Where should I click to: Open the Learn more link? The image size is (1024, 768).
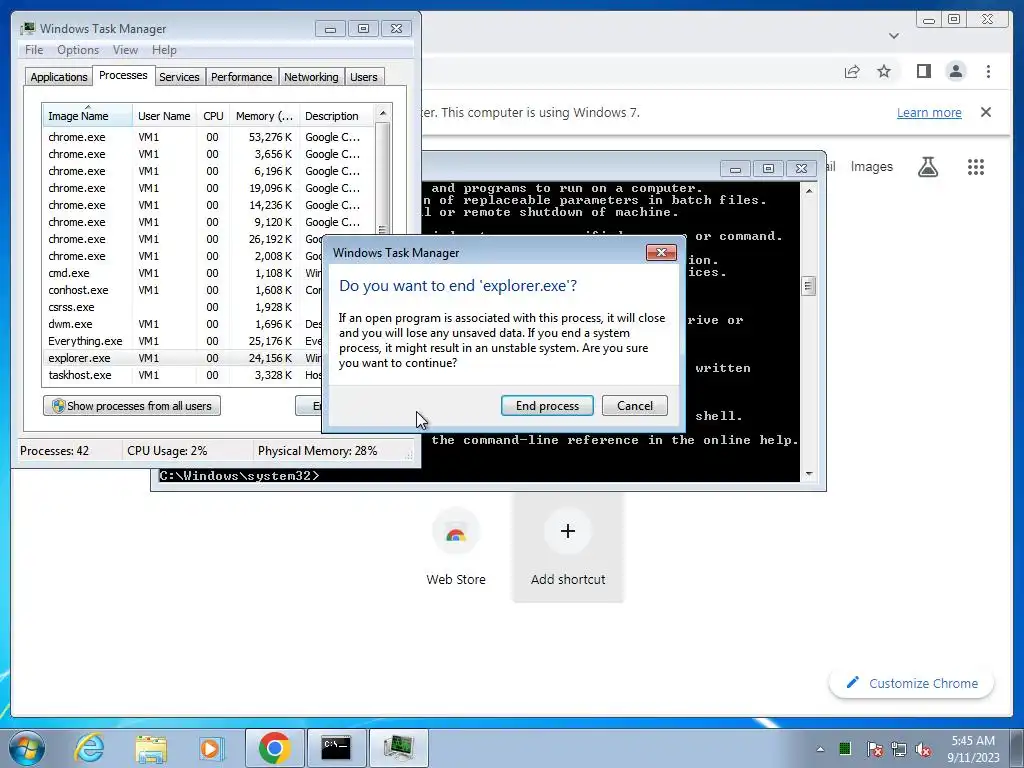[929, 112]
